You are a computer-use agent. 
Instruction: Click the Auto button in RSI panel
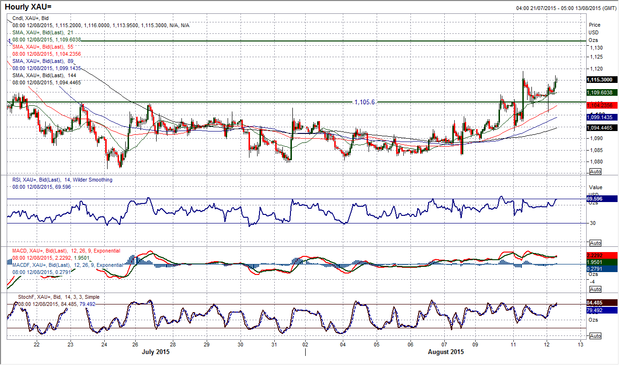pos(595,243)
